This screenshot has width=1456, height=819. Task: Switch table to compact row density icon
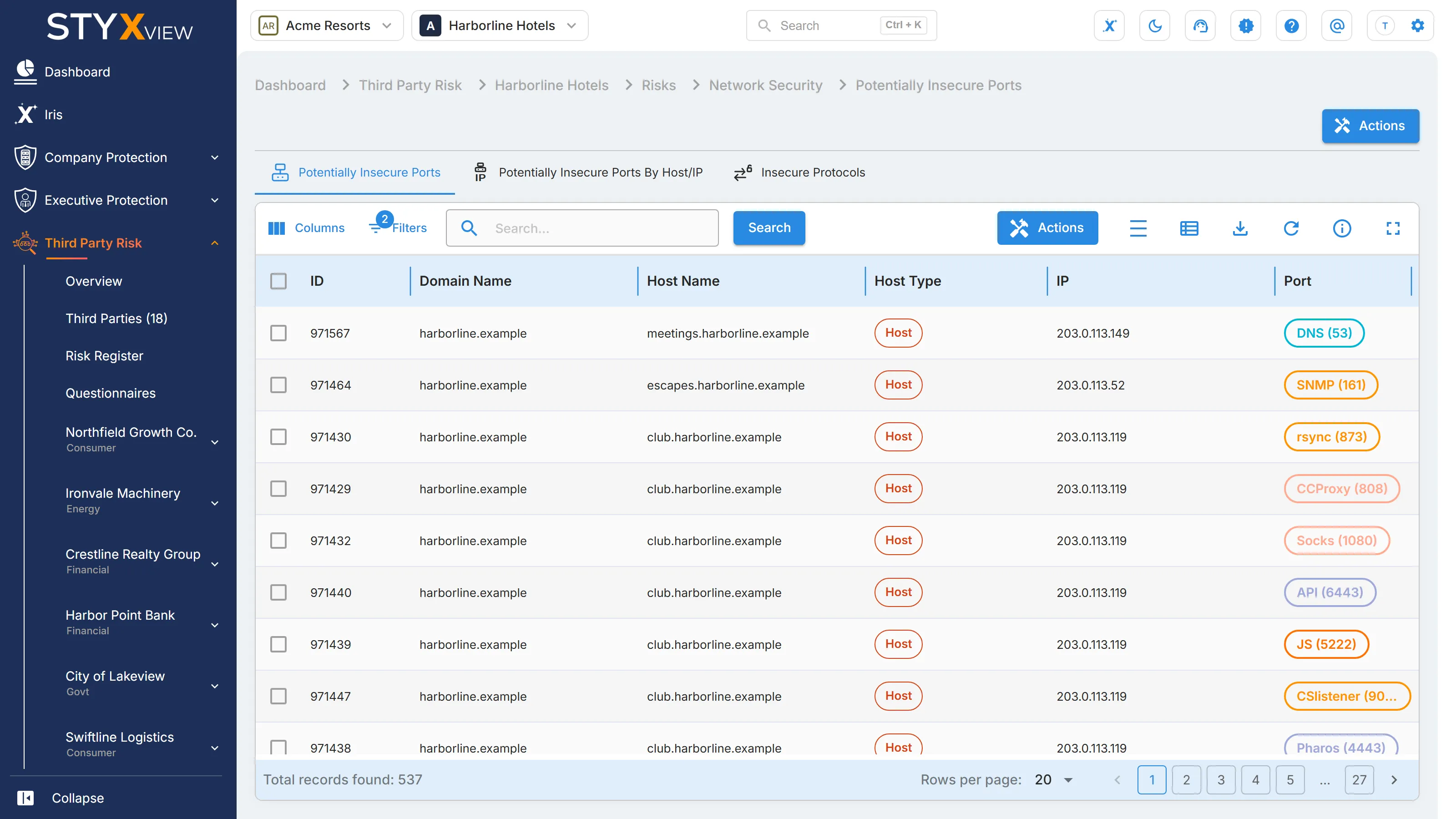[1138, 228]
